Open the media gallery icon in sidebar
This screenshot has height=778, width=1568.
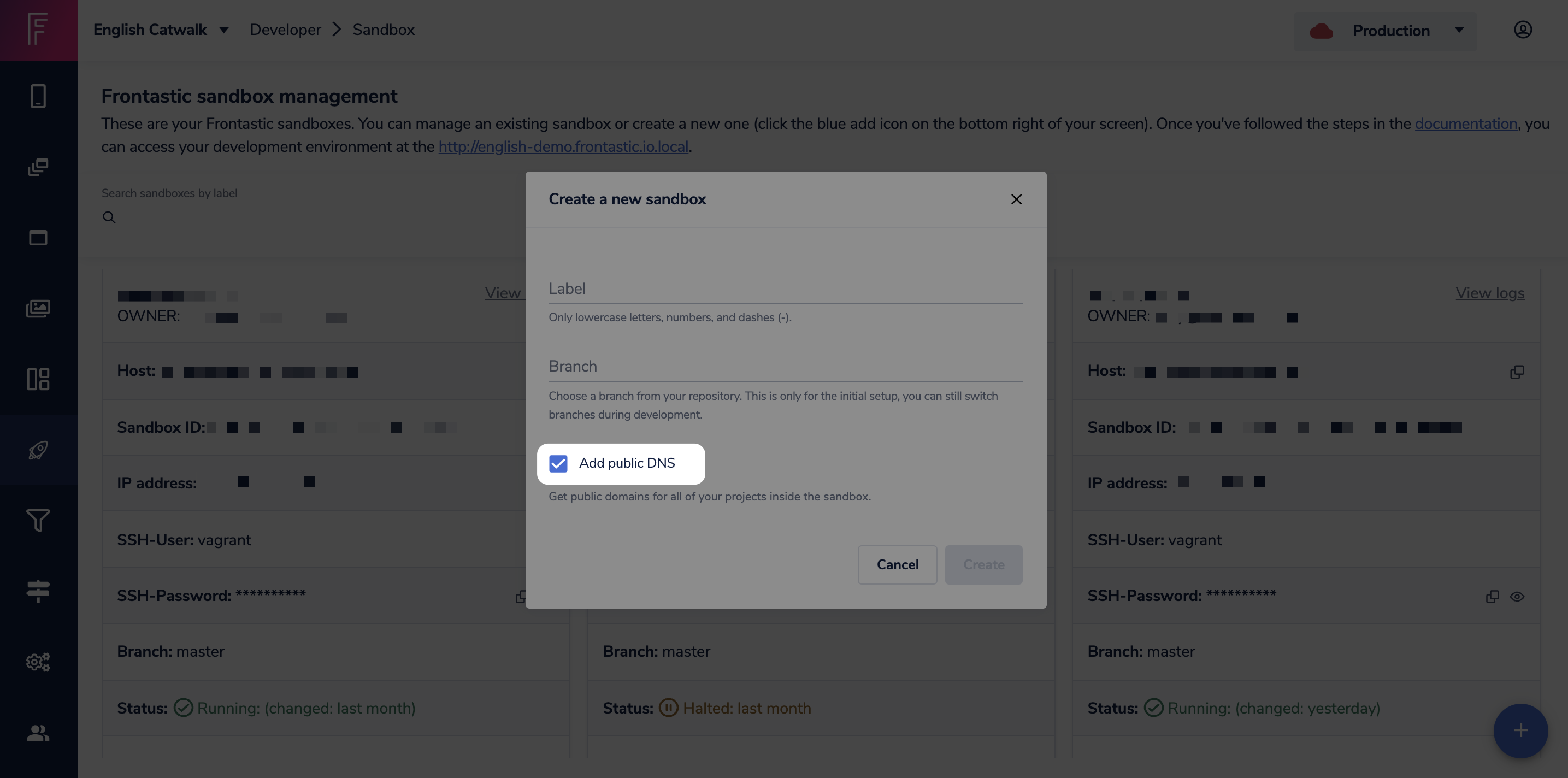(x=38, y=308)
